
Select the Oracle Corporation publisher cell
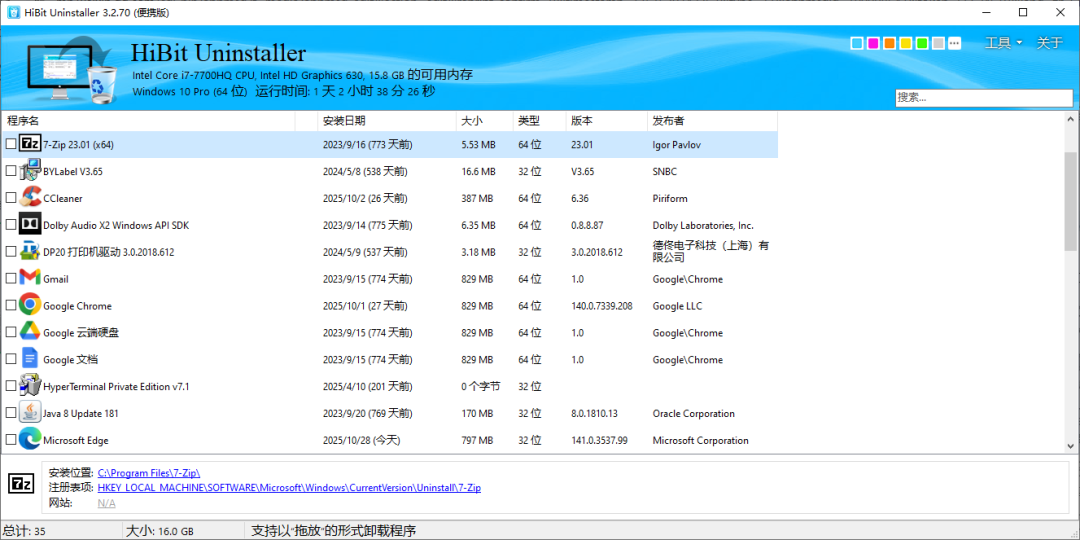(x=694, y=413)
